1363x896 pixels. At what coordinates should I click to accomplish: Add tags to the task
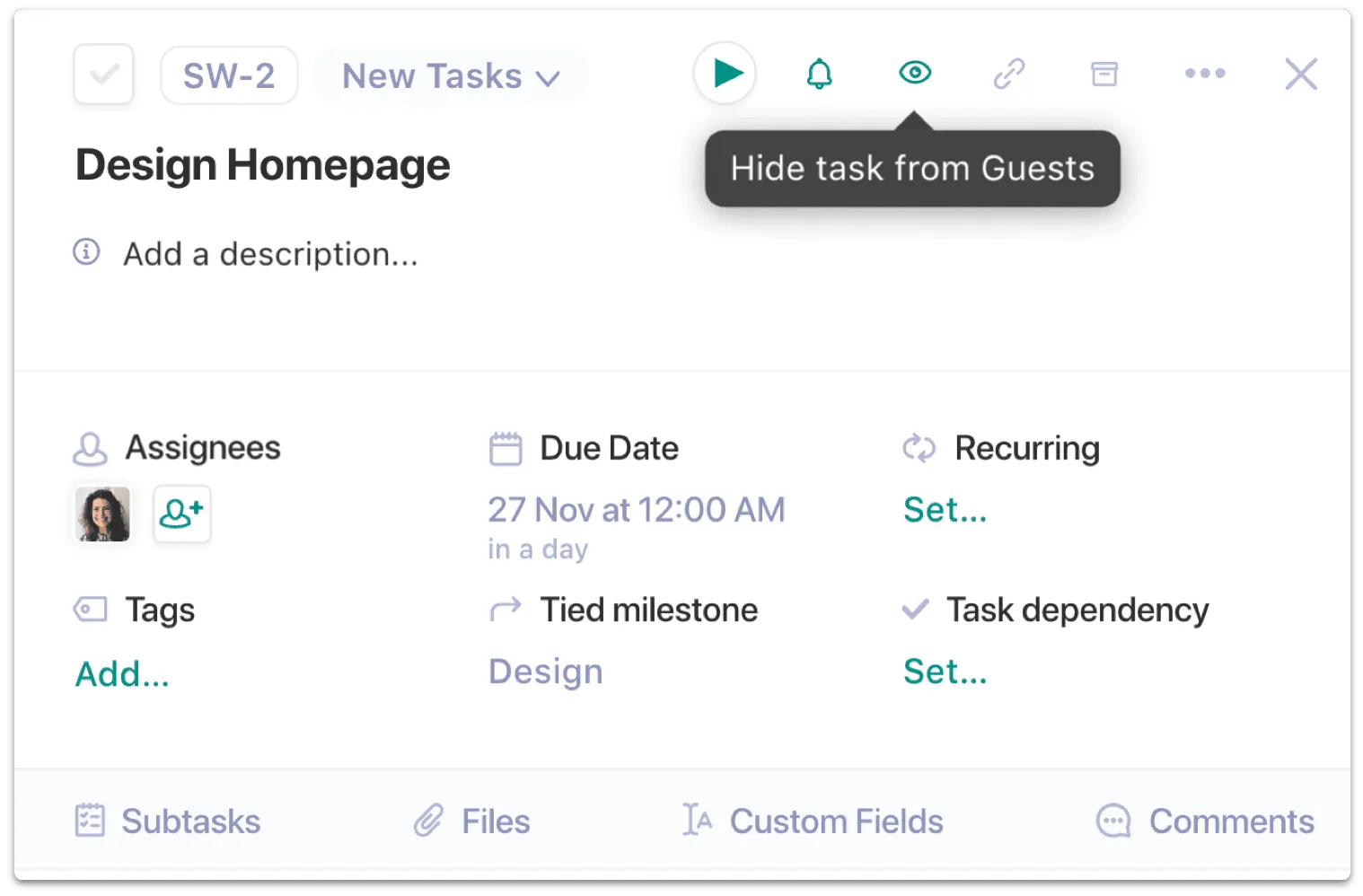tap(122, 674)
